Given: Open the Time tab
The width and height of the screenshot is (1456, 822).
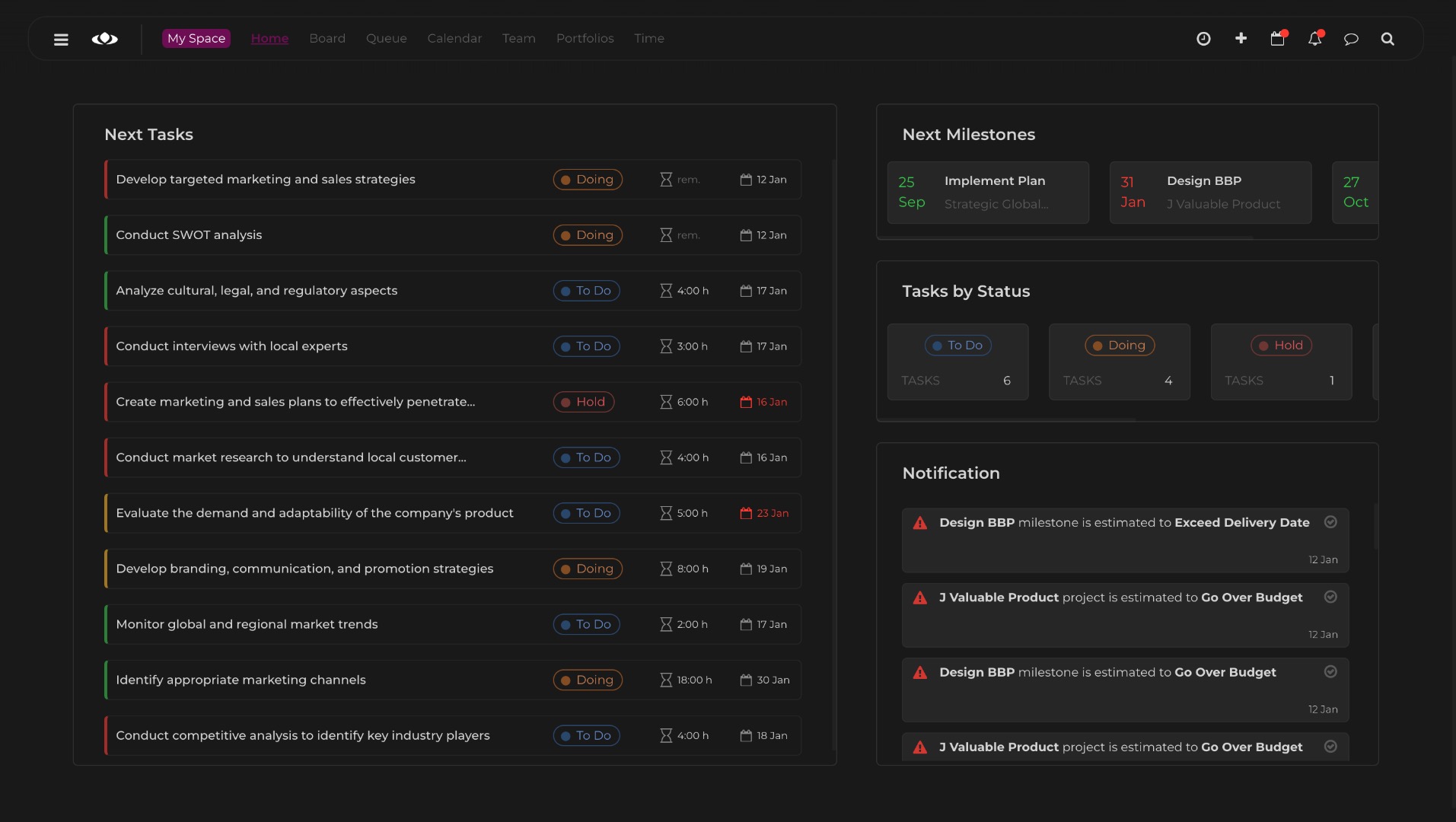Looking at the screenshot, I should pos(649,38).
